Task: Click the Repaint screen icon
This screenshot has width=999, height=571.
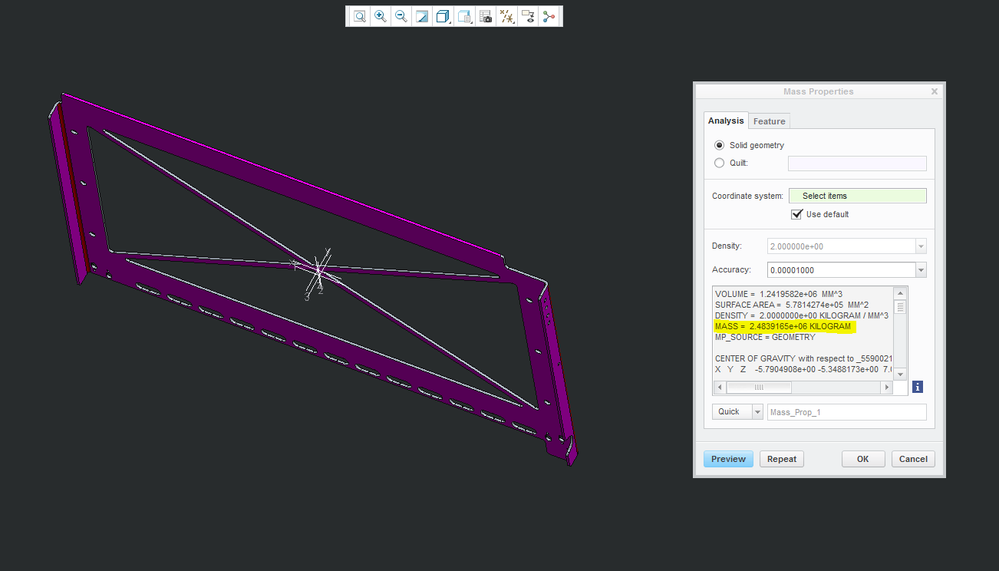Action: (422, 16)
